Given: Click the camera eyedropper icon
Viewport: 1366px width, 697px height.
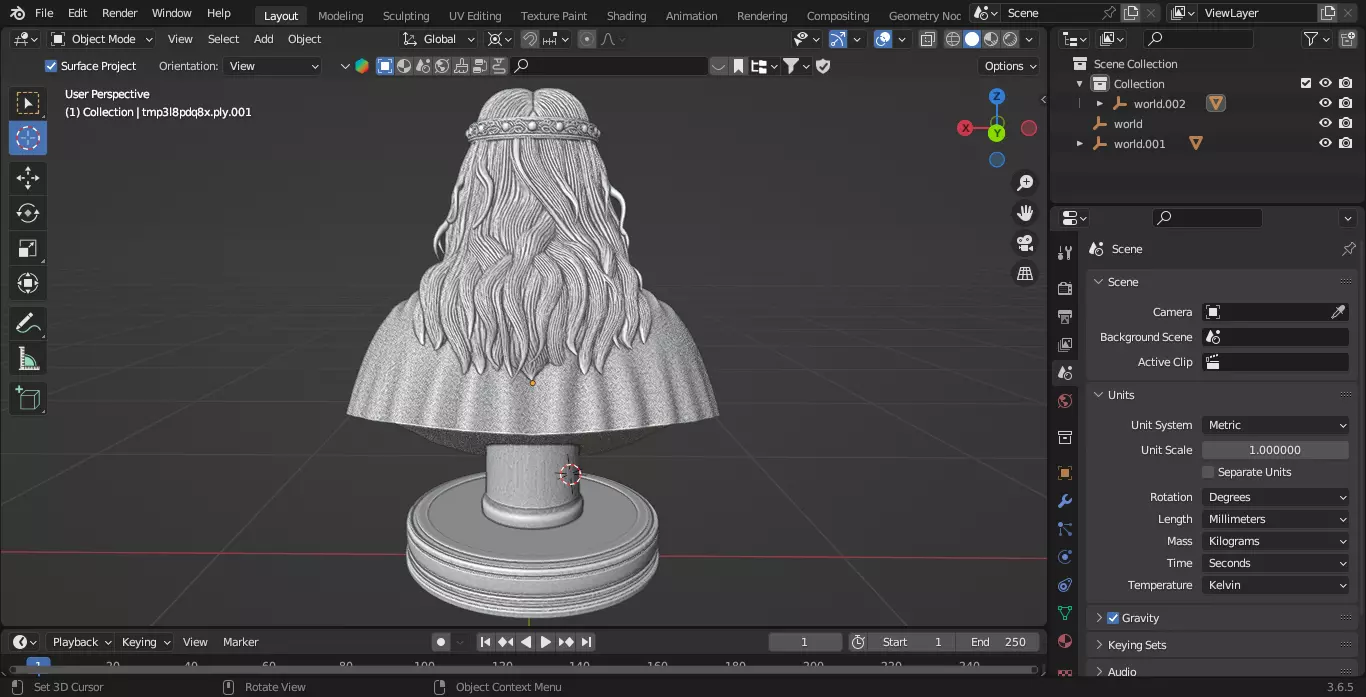Looking at the screenshot, I should pyautogui.click(x=1338, y=312).
